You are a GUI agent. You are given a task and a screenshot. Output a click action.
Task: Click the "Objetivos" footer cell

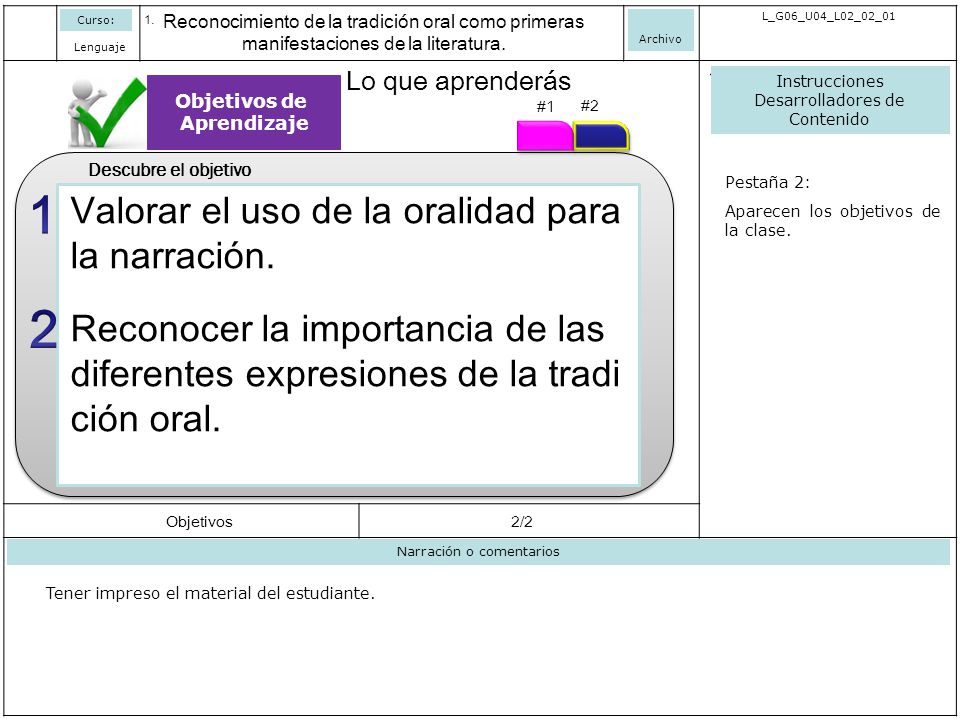click(181, 521)
